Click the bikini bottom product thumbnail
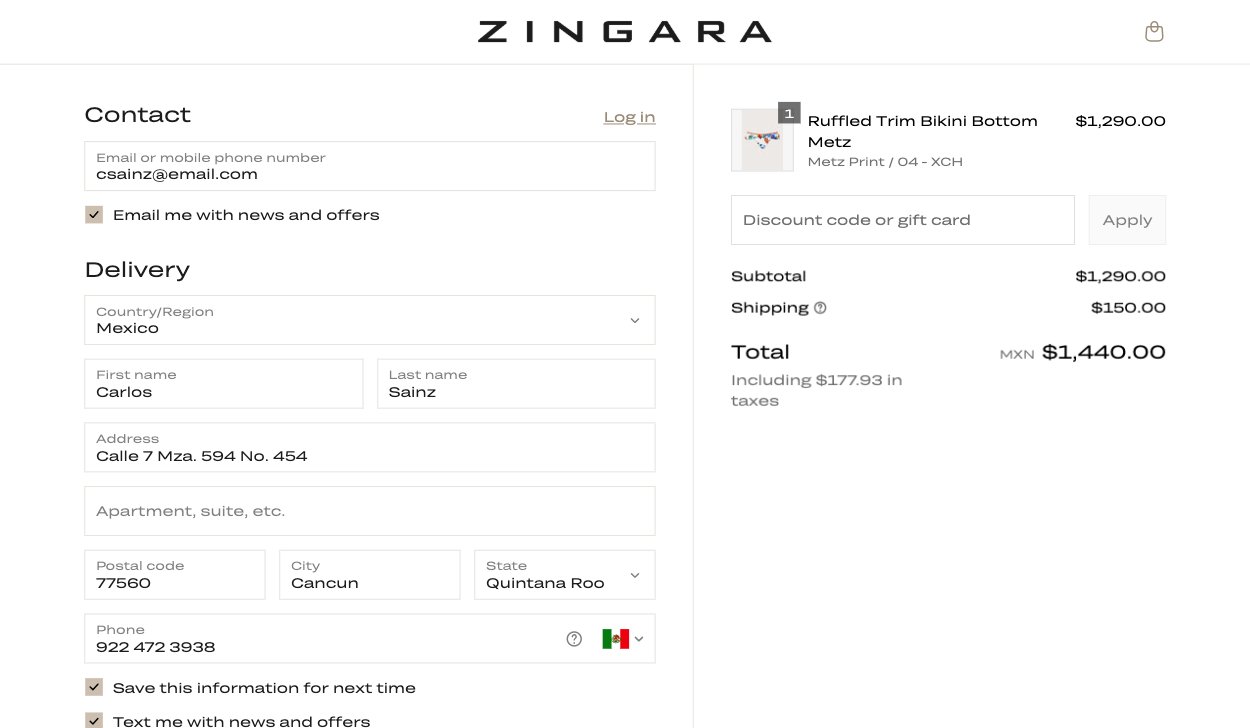This screenshot has width=1250, height=728. (762, 141)
